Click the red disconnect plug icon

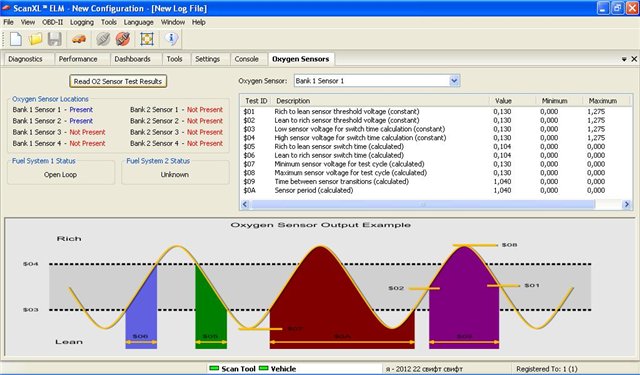122,39
